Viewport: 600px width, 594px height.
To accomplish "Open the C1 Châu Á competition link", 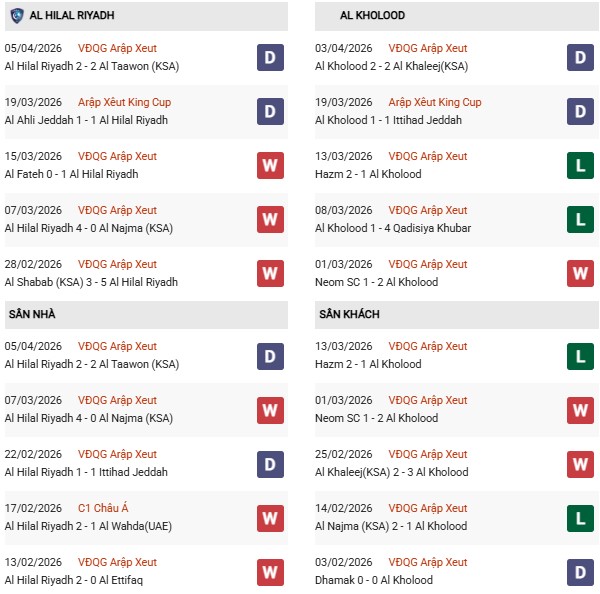I will click(x=104, y=508).
